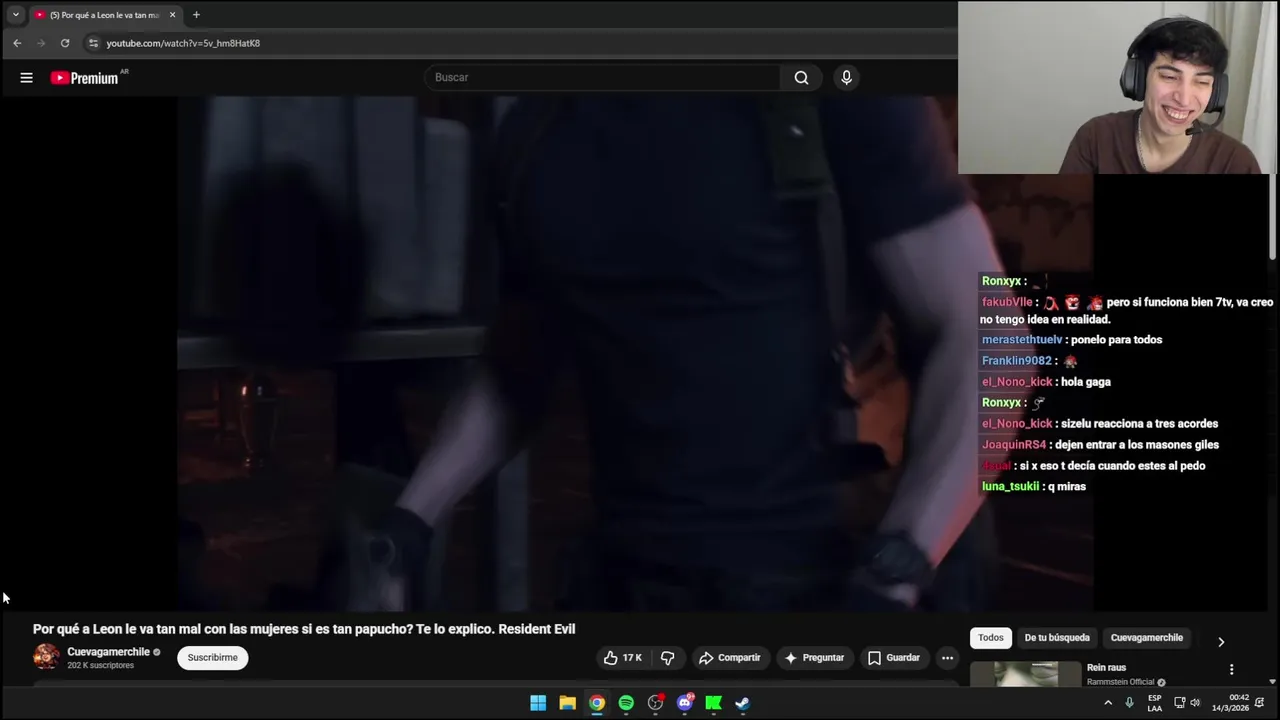Open File Explorer from taskbar
This screenshot has width=1280, height=720.
pyautogui.click(x=567, y=703)
